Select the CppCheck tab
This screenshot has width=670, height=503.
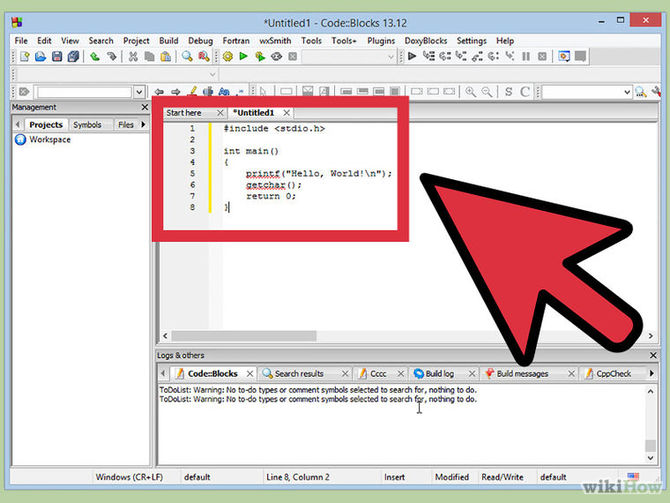pos(614,374)
